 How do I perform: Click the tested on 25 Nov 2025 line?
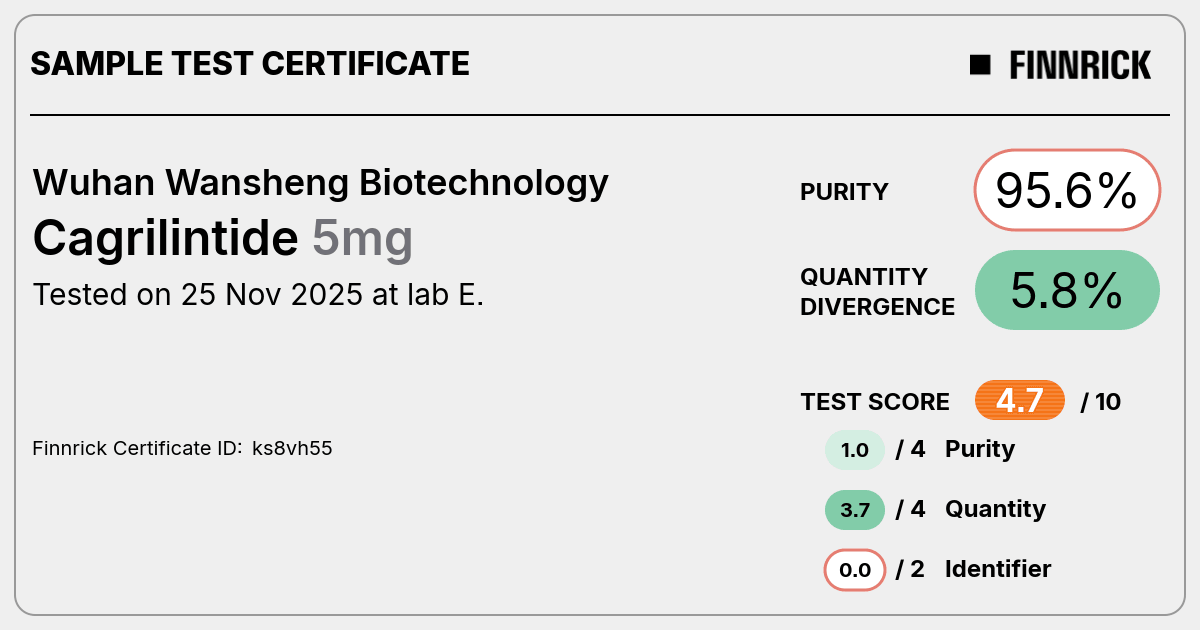pos(258,295)
